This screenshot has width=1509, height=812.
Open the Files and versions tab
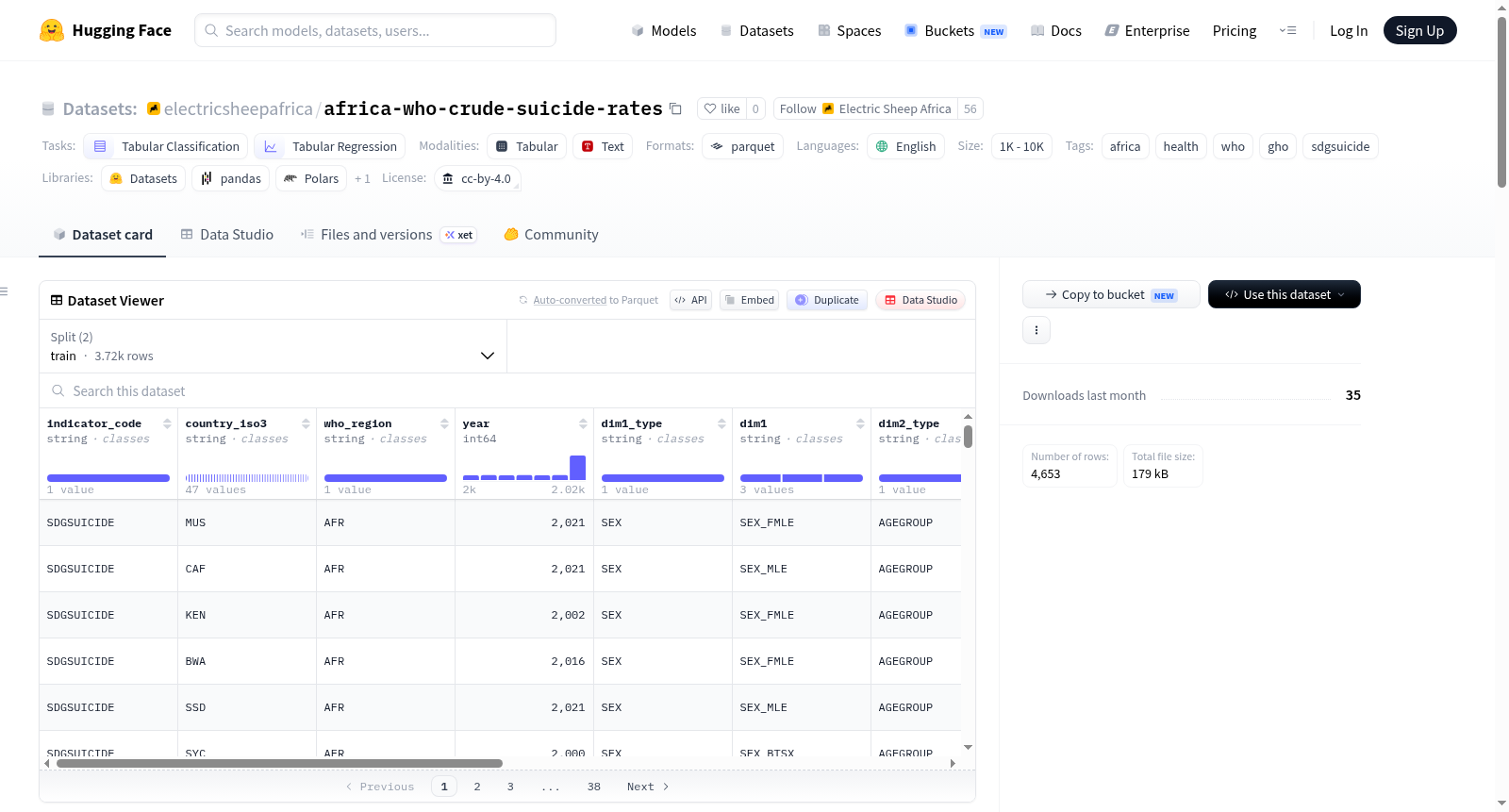tap(389, 235)
